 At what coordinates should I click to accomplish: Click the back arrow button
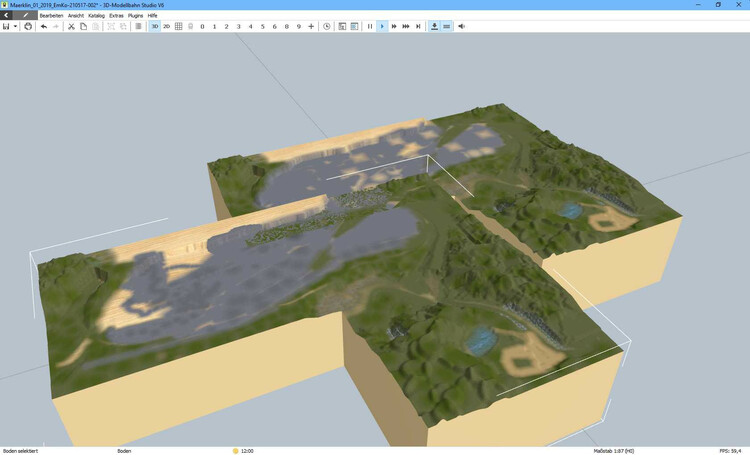pyautogui.click(x=8, y=16)
